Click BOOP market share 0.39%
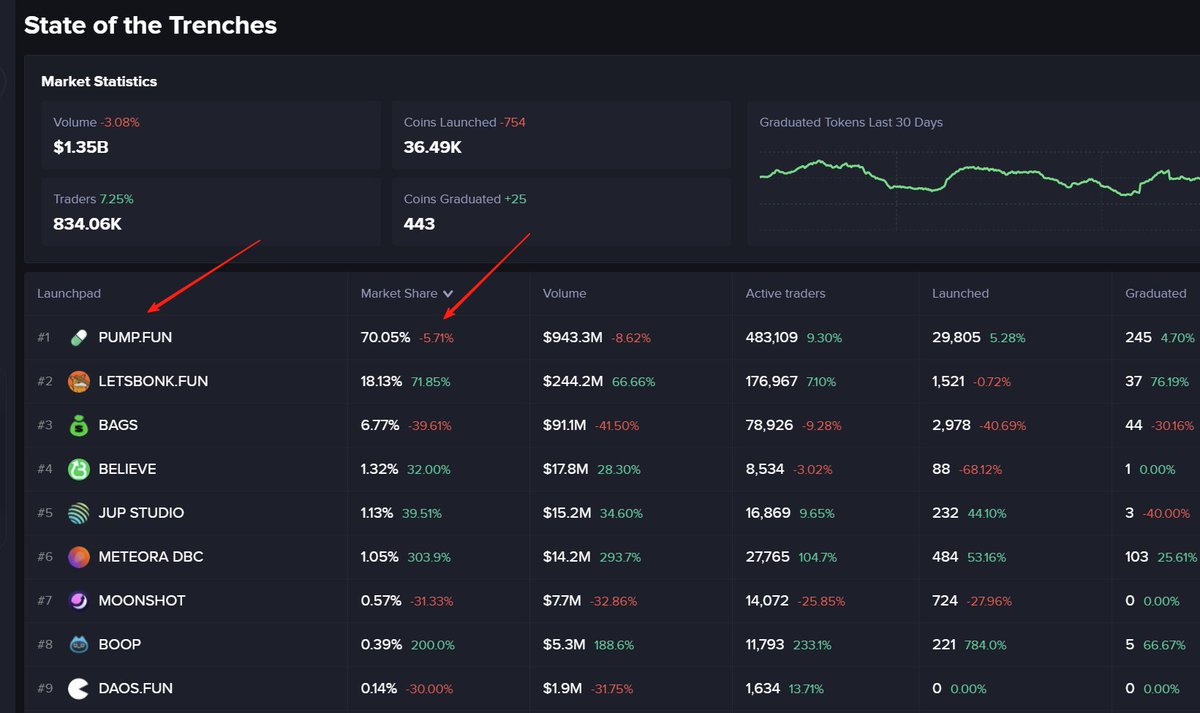Image resolution: width=1200 pixels, height=713 pixels. coord(382,645)
